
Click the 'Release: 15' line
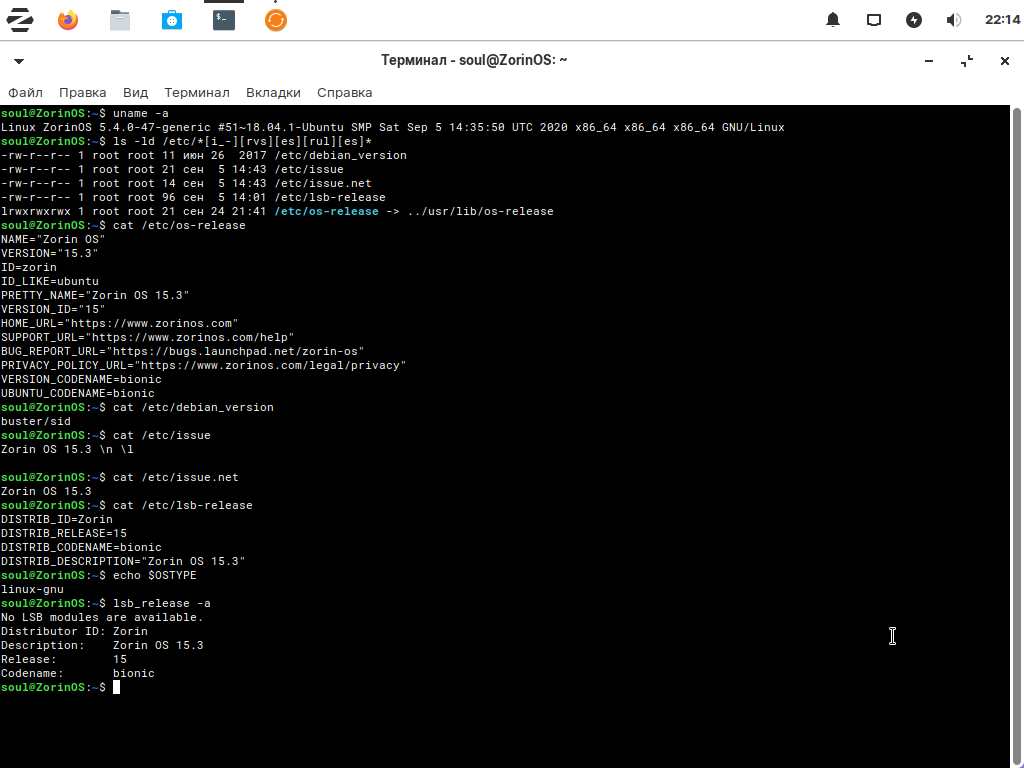click(x=63, y=660)
